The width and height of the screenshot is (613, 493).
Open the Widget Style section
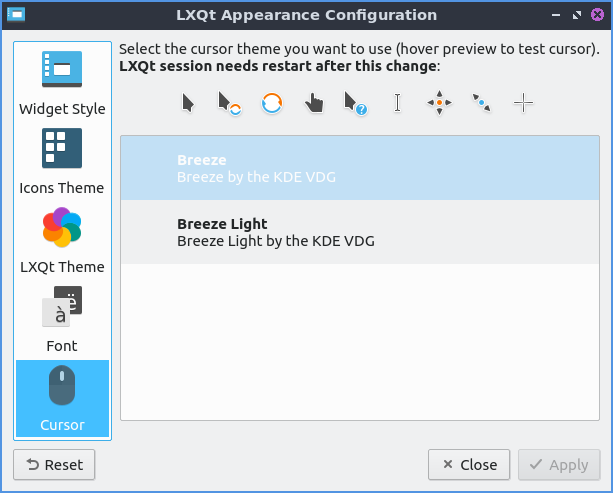click(x=62, y=83)
